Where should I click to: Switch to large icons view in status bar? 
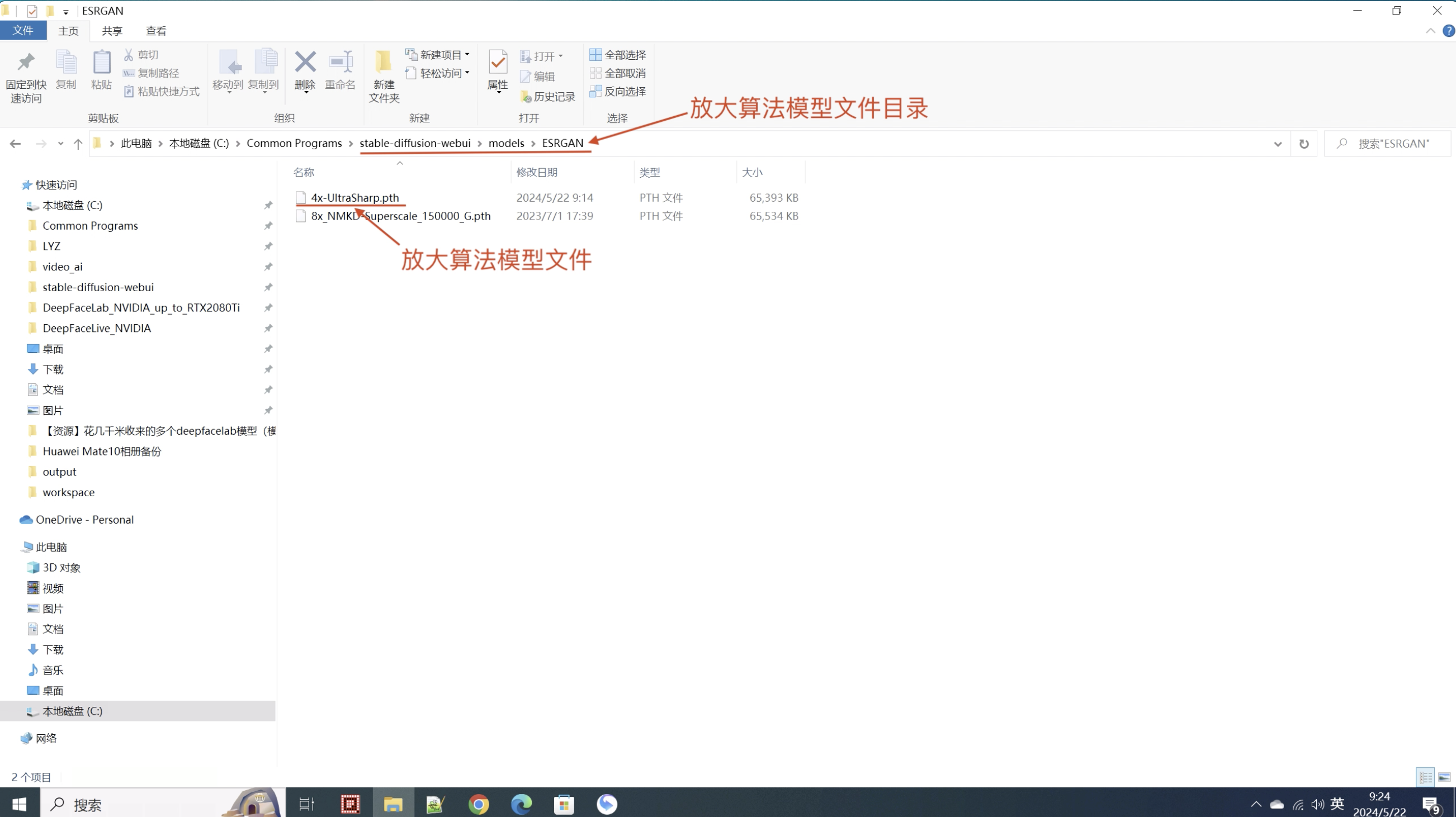[1444, 777]
